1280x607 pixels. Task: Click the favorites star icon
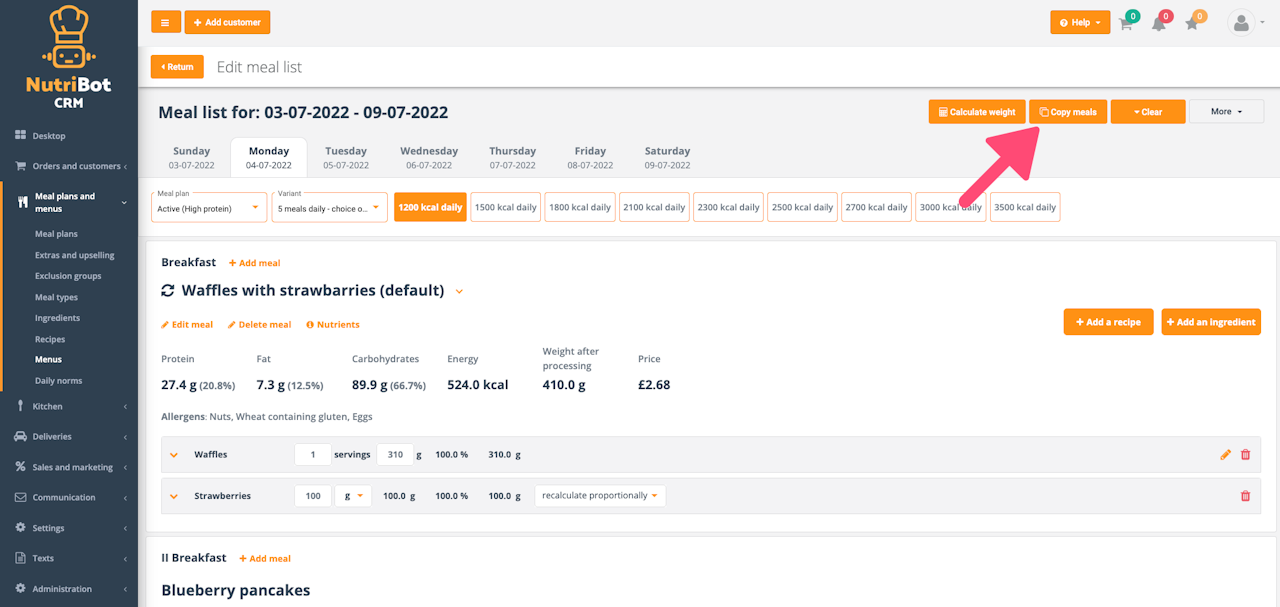pos(1192,23)
